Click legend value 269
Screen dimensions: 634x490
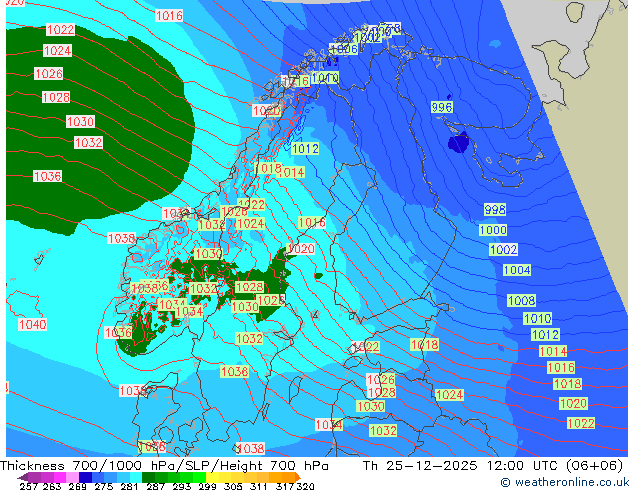tap(77, 486)
